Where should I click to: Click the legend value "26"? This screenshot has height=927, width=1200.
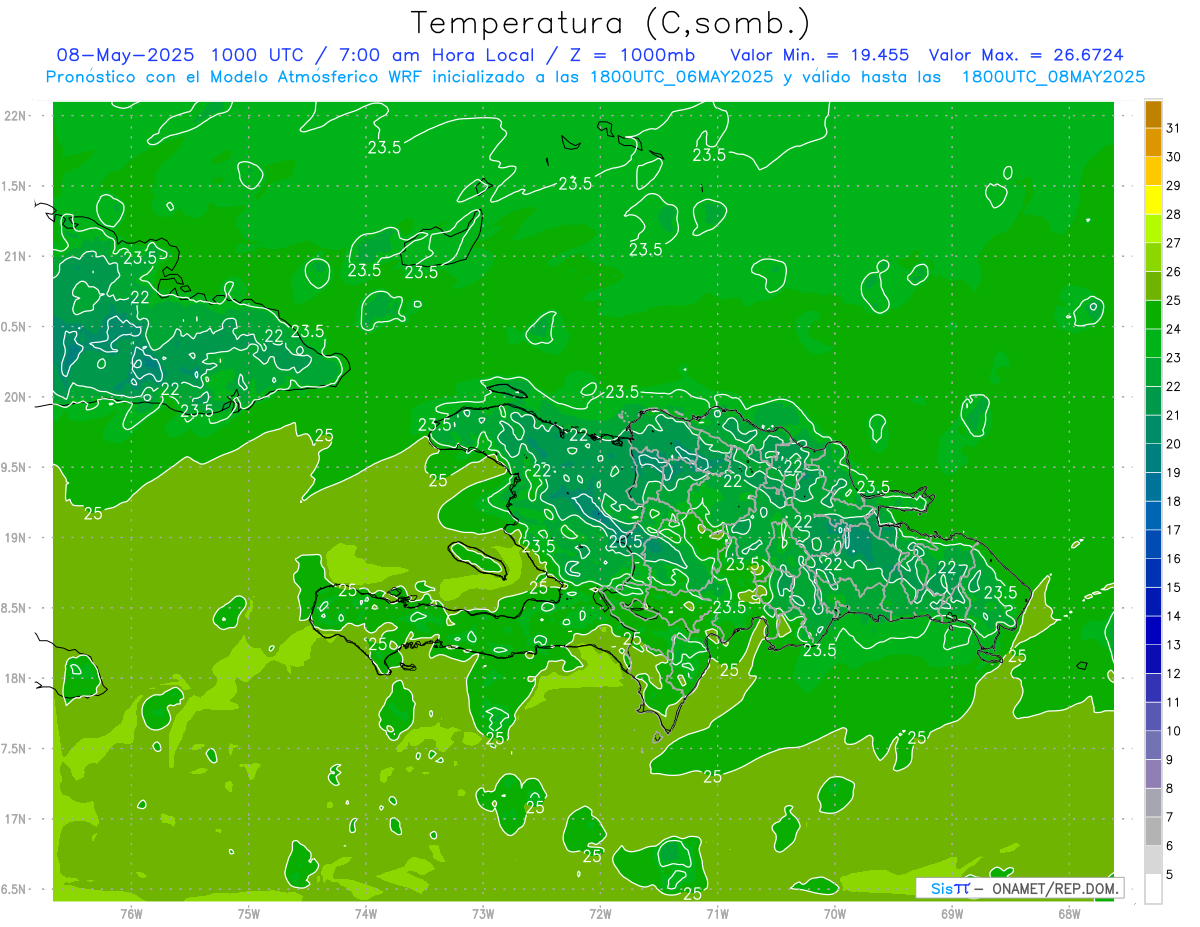click(1174, 272)
